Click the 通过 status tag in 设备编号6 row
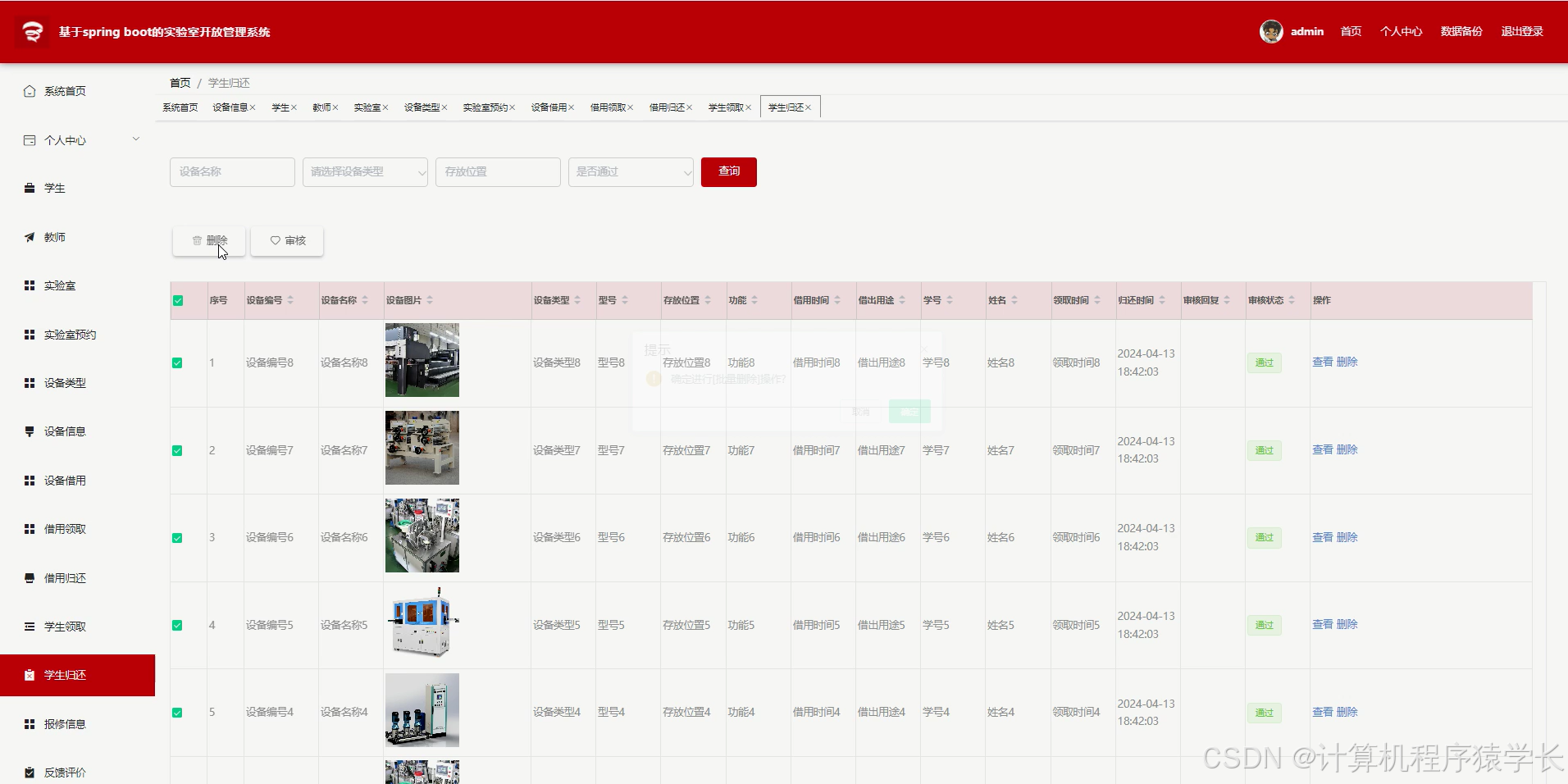Screen dimensions: 1568x784 click(x=1265, y=538)
